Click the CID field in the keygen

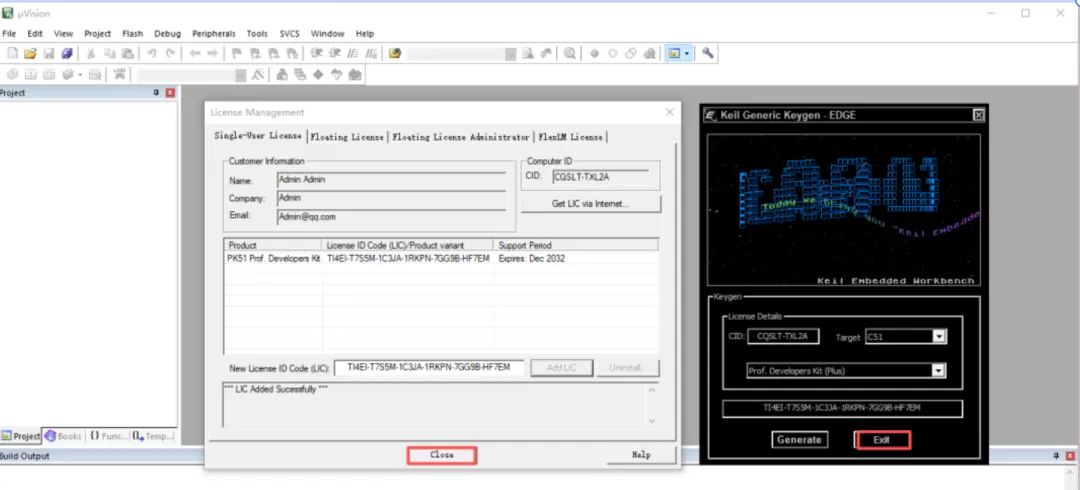click(x=785, y=336)
